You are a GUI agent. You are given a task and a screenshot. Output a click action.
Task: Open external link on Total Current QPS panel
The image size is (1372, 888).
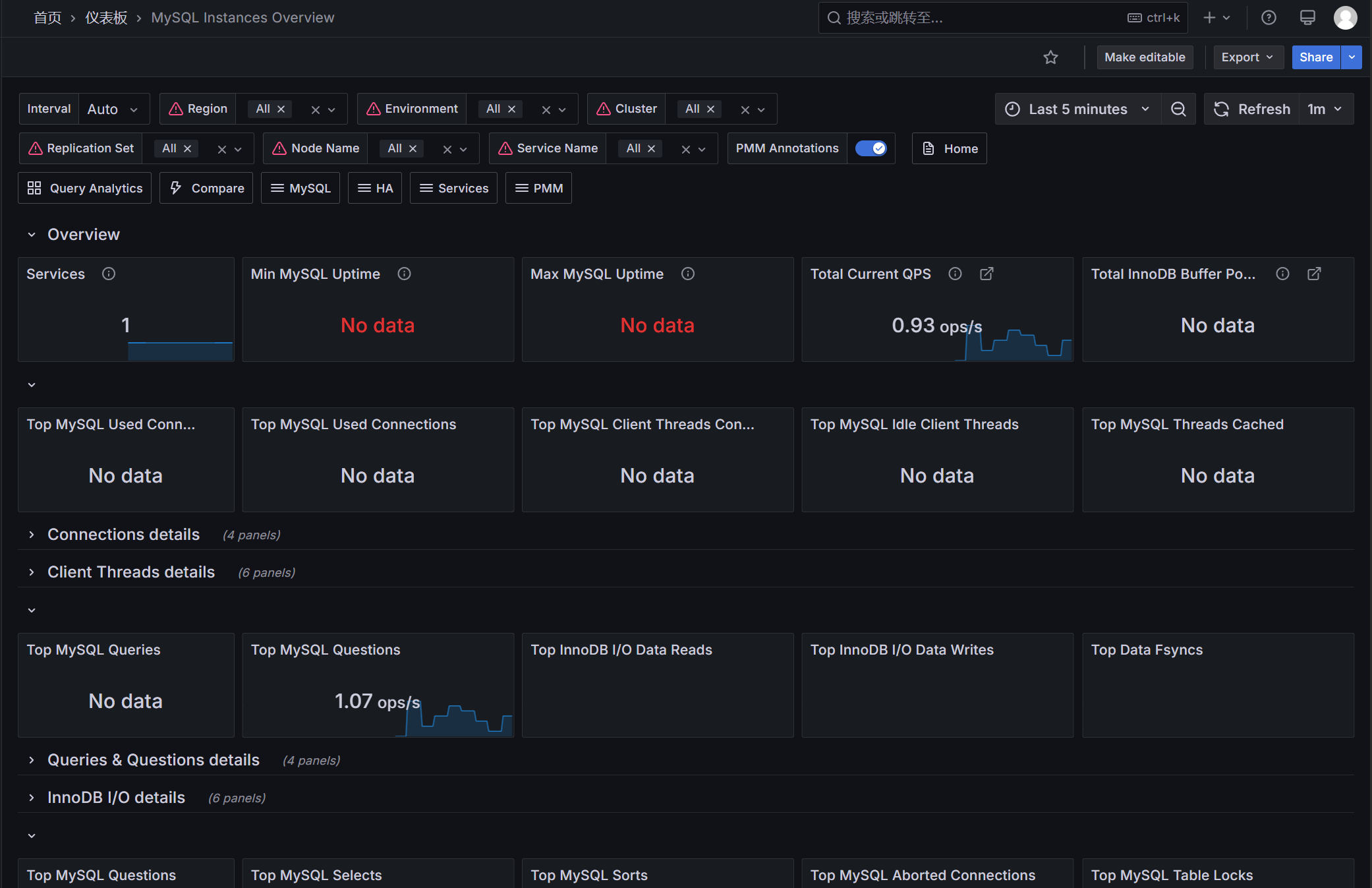pos(986,274)
